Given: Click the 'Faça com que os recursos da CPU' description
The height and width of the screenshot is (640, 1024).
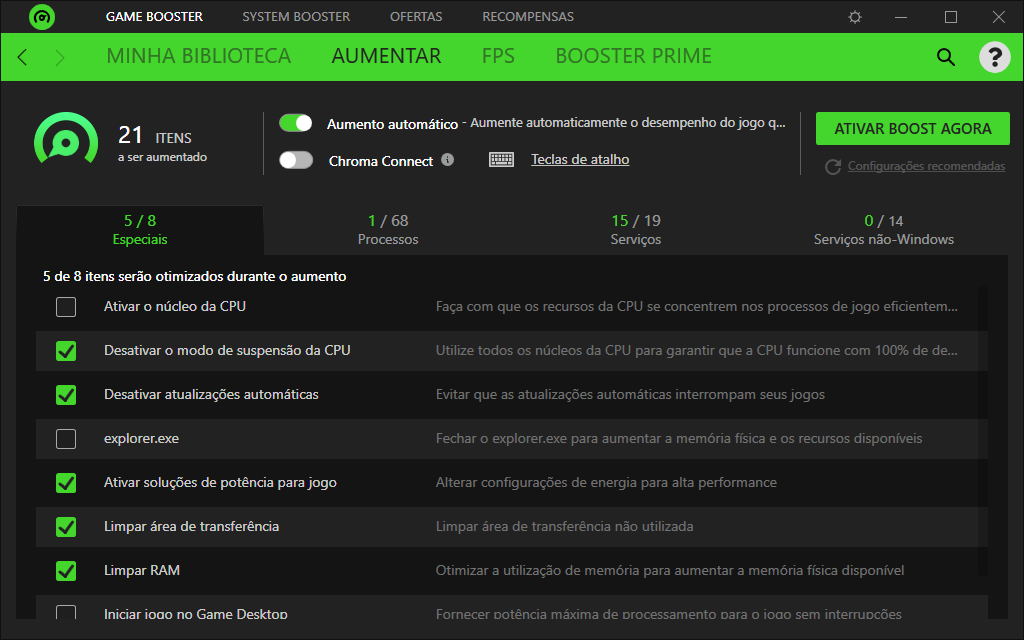Looking at the screenshot, I should (697, 306).
